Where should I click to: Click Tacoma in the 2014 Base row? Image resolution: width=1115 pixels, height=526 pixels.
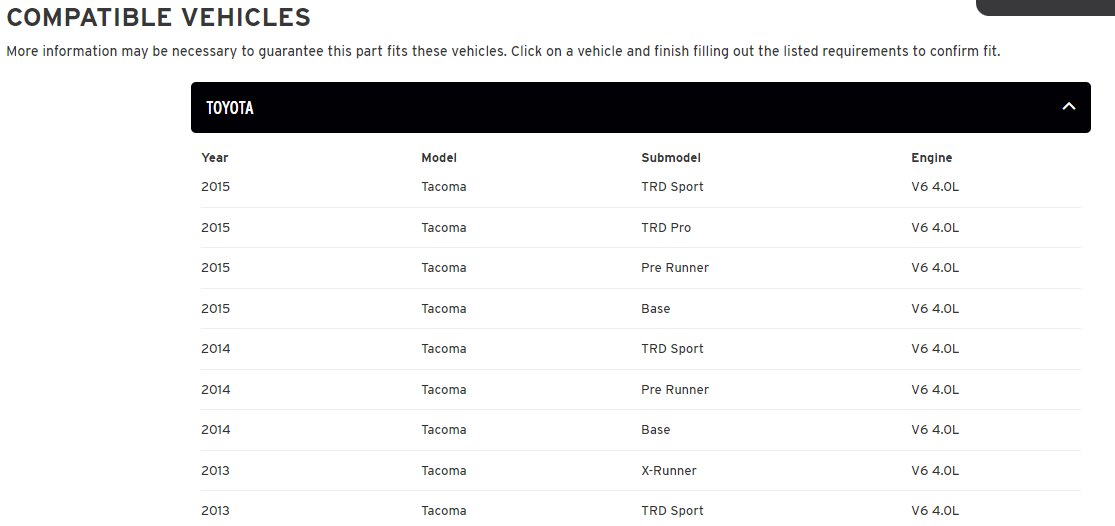tap(444, 430)
